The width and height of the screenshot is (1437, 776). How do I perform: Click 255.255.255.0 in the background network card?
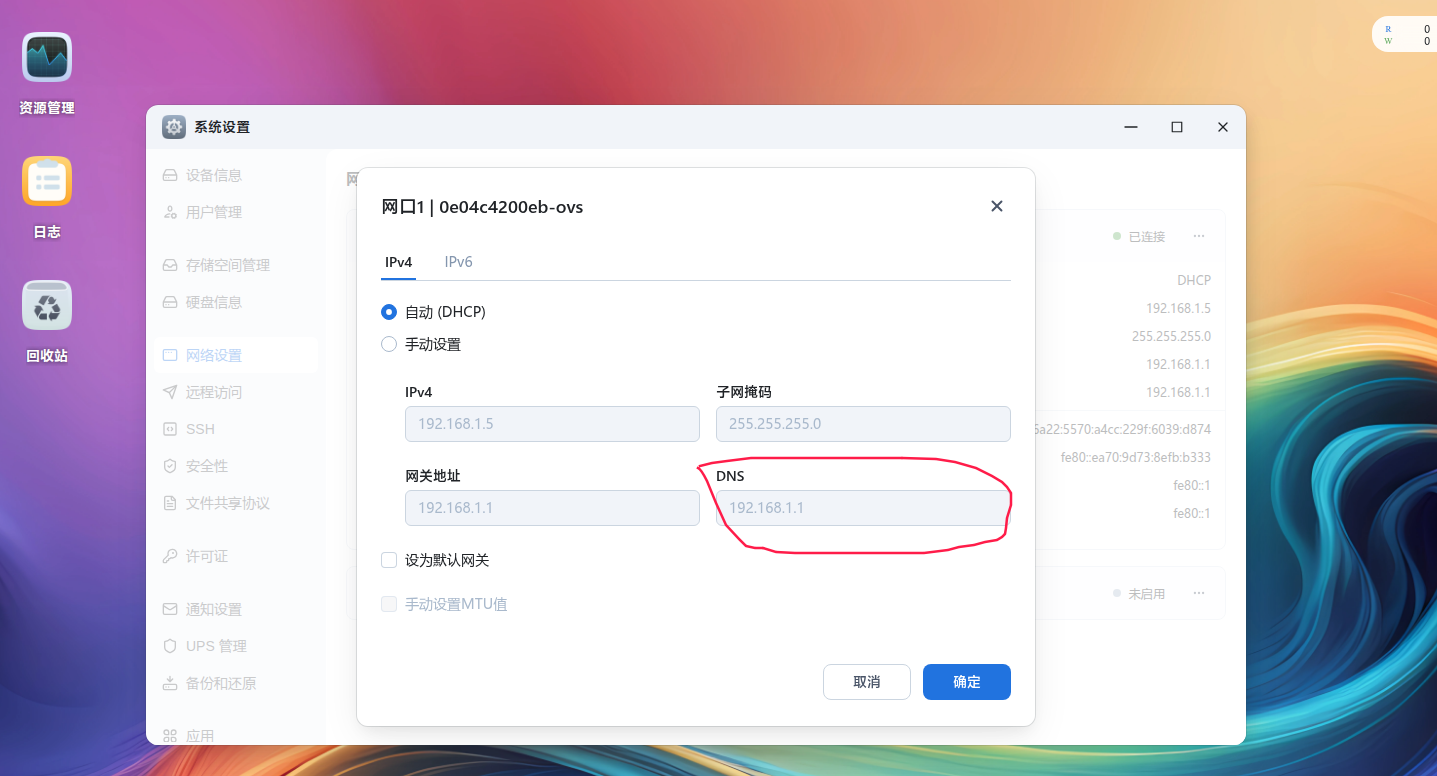[1171, 336]
